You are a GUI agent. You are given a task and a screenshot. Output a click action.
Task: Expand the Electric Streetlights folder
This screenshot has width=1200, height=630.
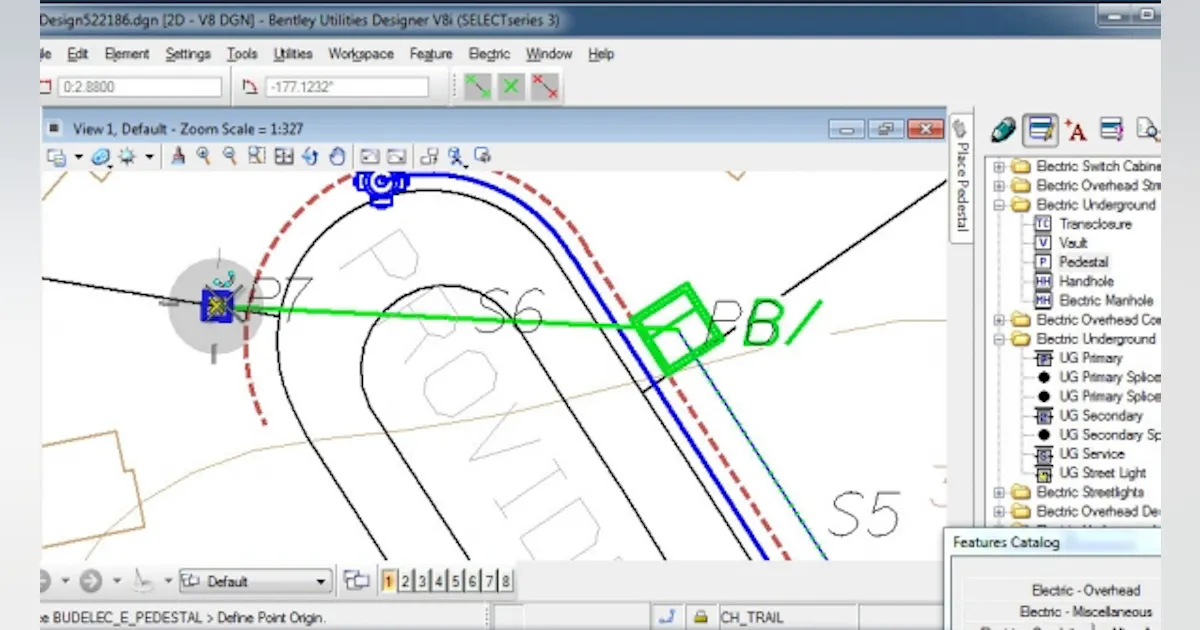(998, 492)
